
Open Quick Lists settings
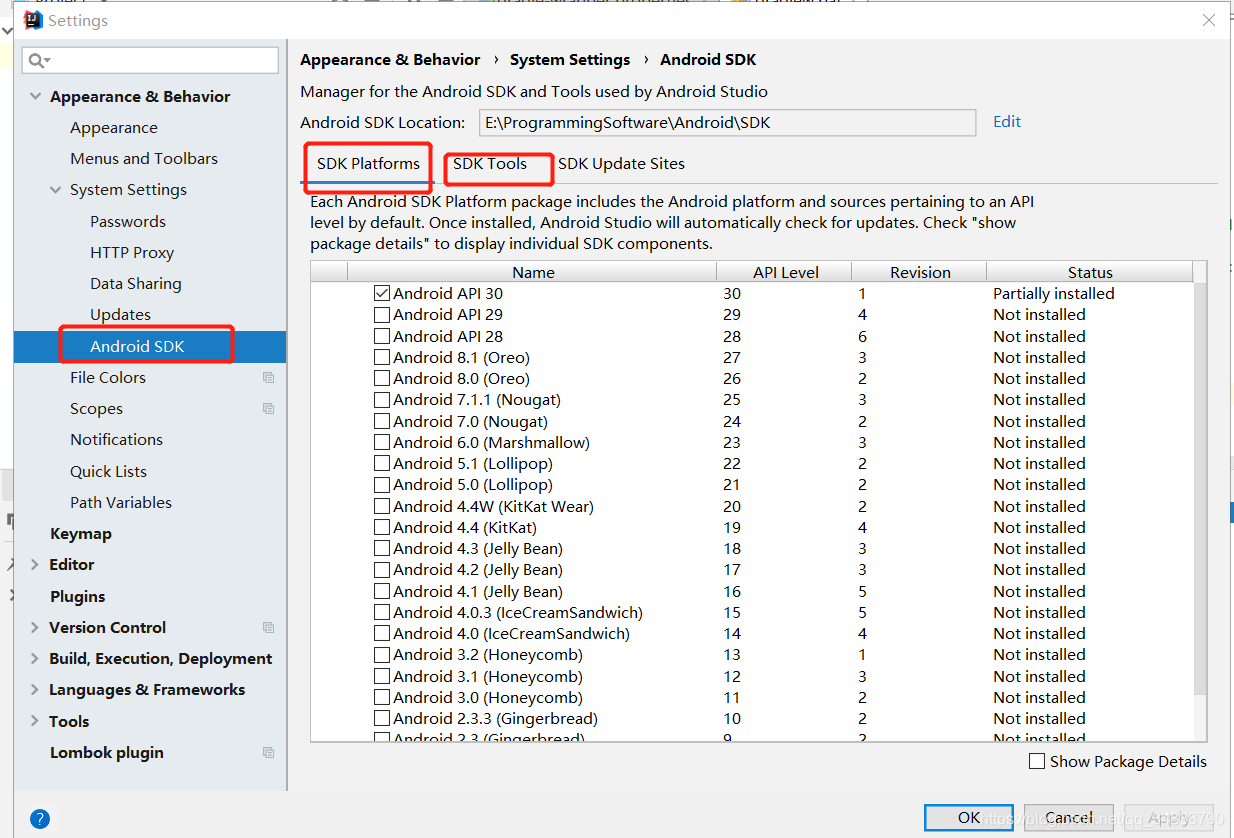[108, 471]
